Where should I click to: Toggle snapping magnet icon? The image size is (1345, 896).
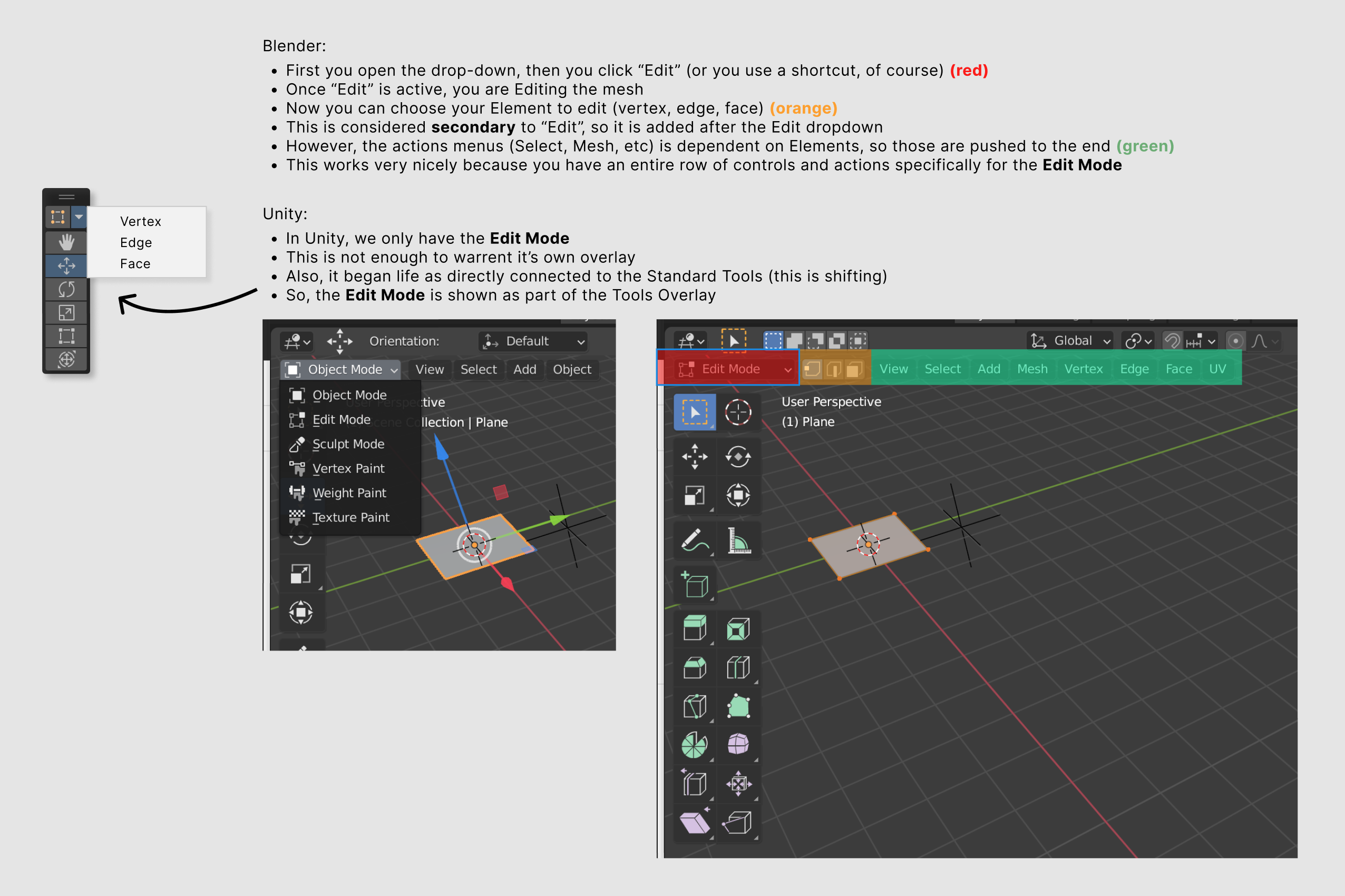pos(1172,341)
